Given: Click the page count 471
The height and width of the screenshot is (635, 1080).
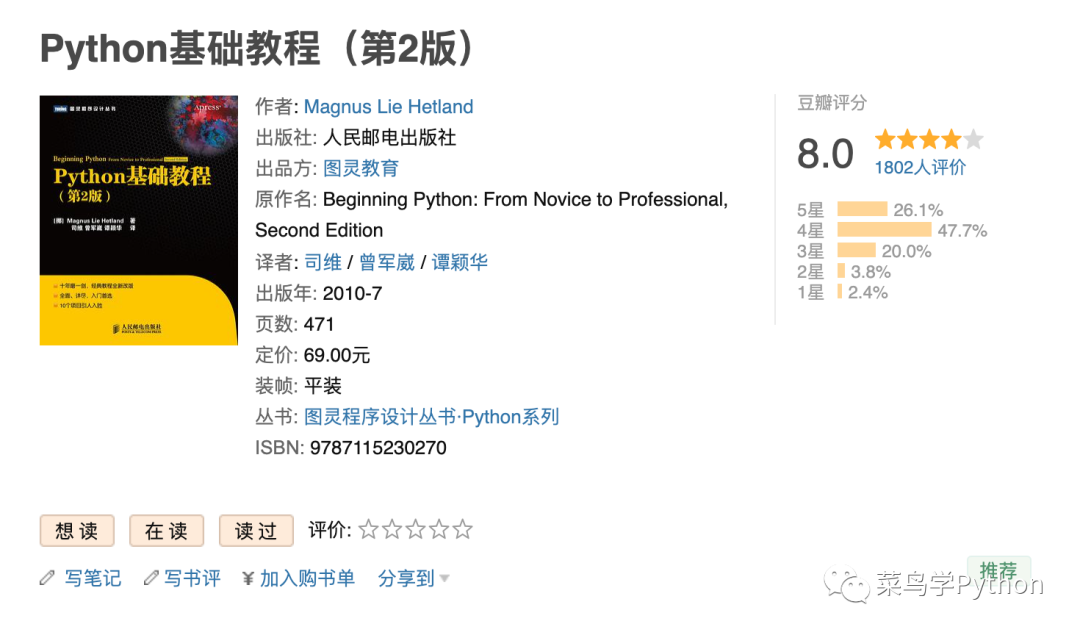Looking at the screenshot, I should 319,324.
